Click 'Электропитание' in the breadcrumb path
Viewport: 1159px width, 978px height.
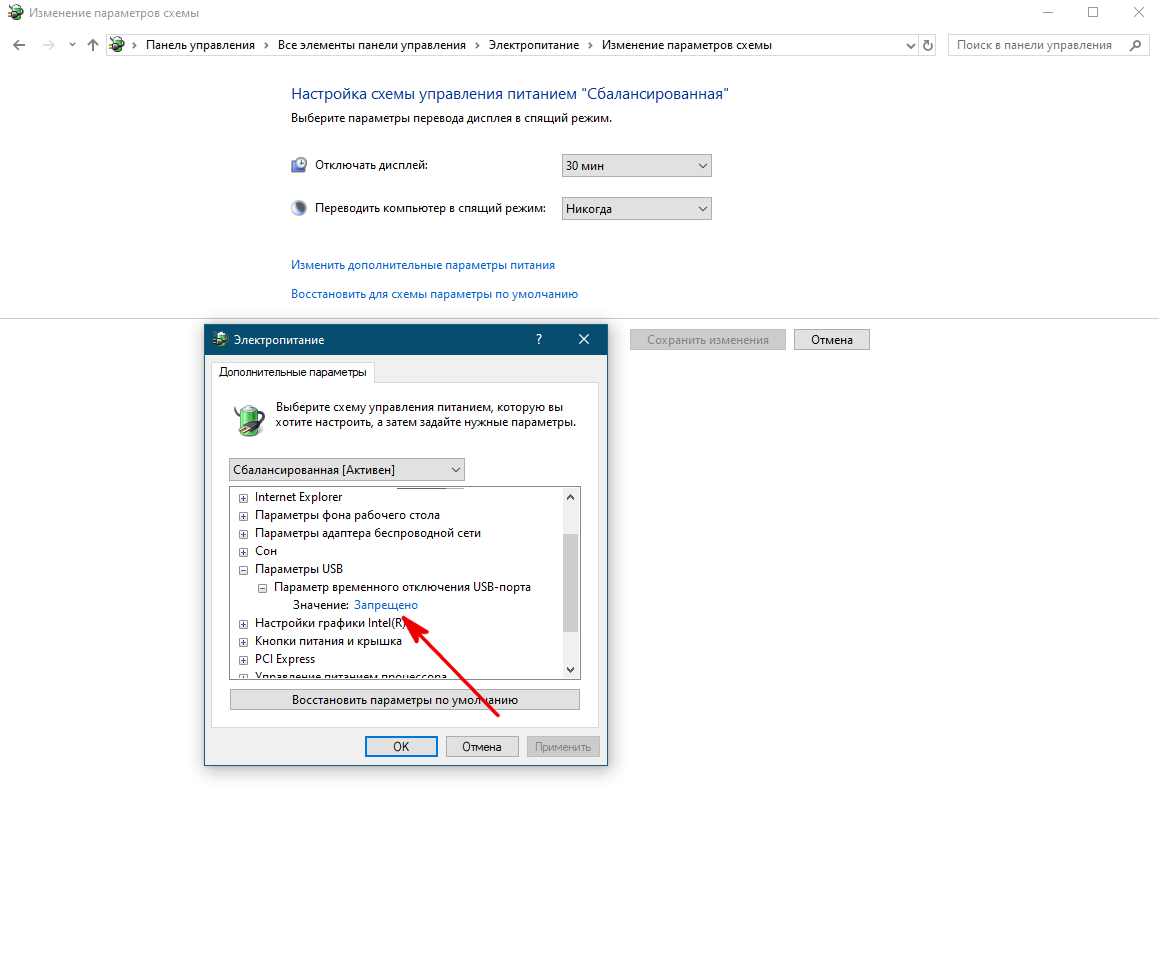(x=536, y=45)
